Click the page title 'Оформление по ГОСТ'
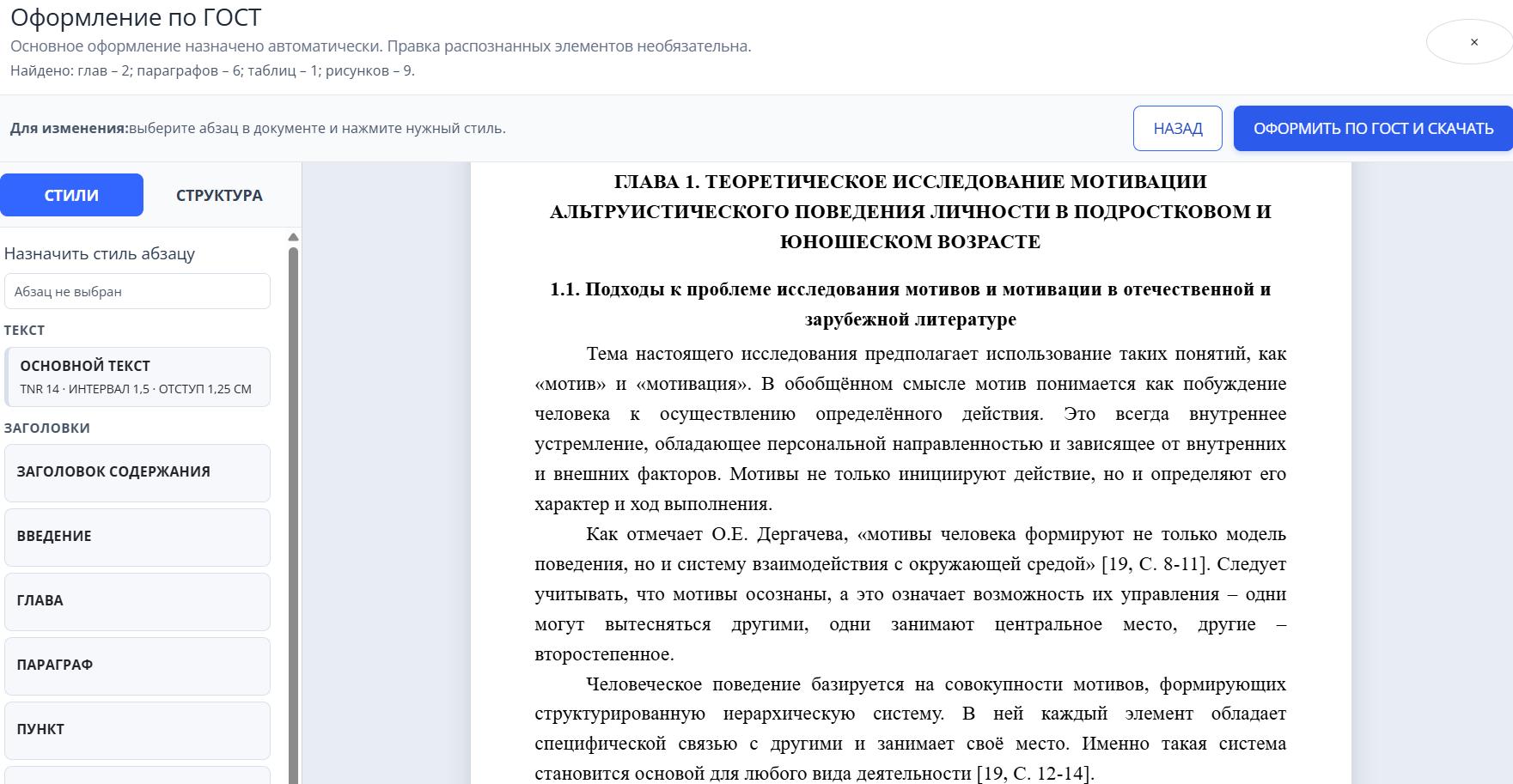This screenshot has width=1513, height=784. [x=136, y=17]
